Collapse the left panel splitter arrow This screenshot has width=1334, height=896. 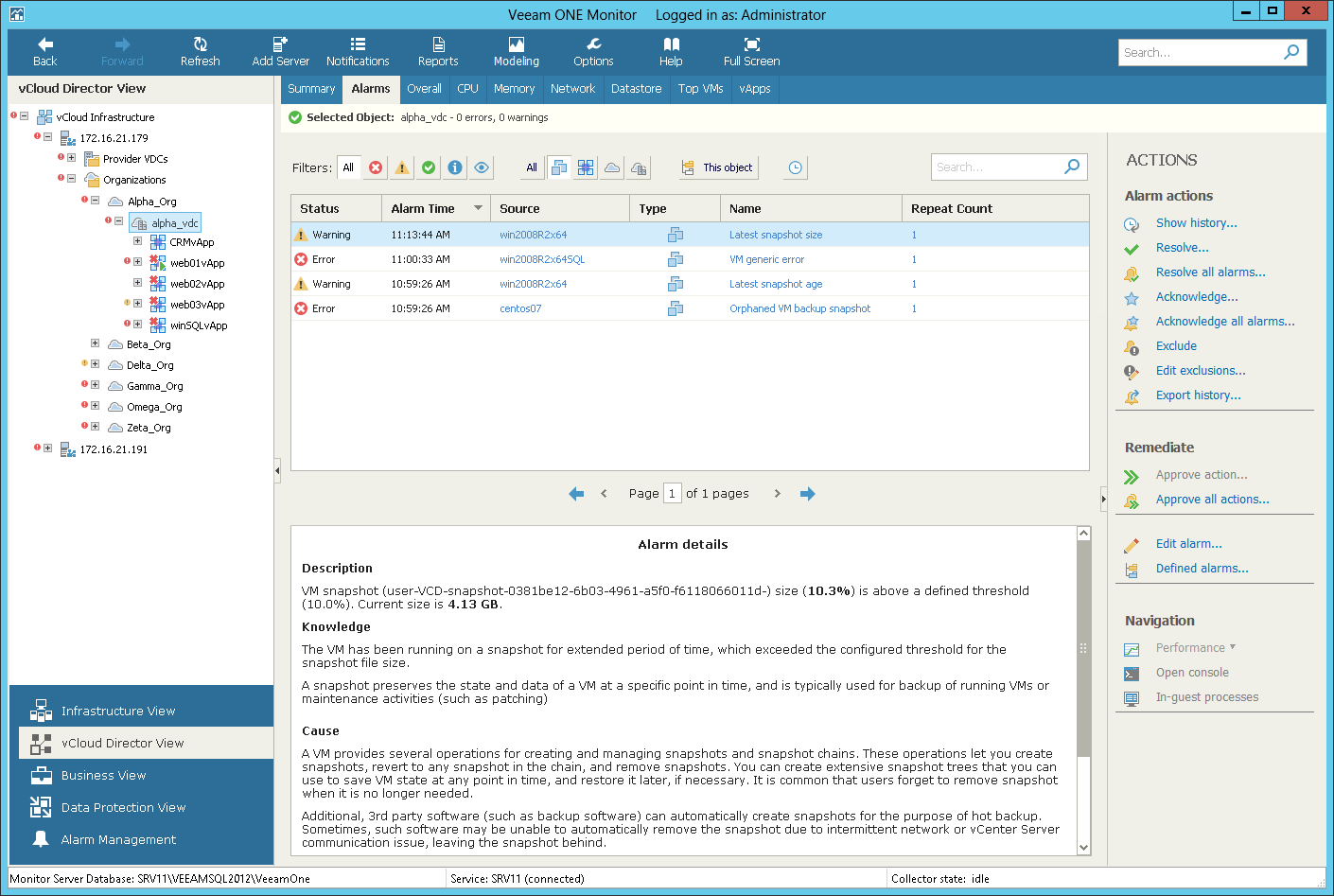coord(277,470)
